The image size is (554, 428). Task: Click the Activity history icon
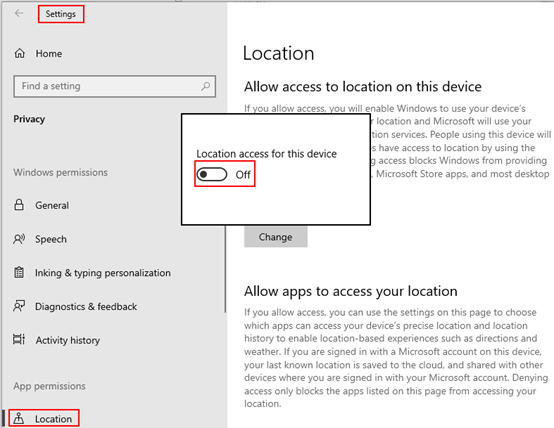[x=19, y=340]
